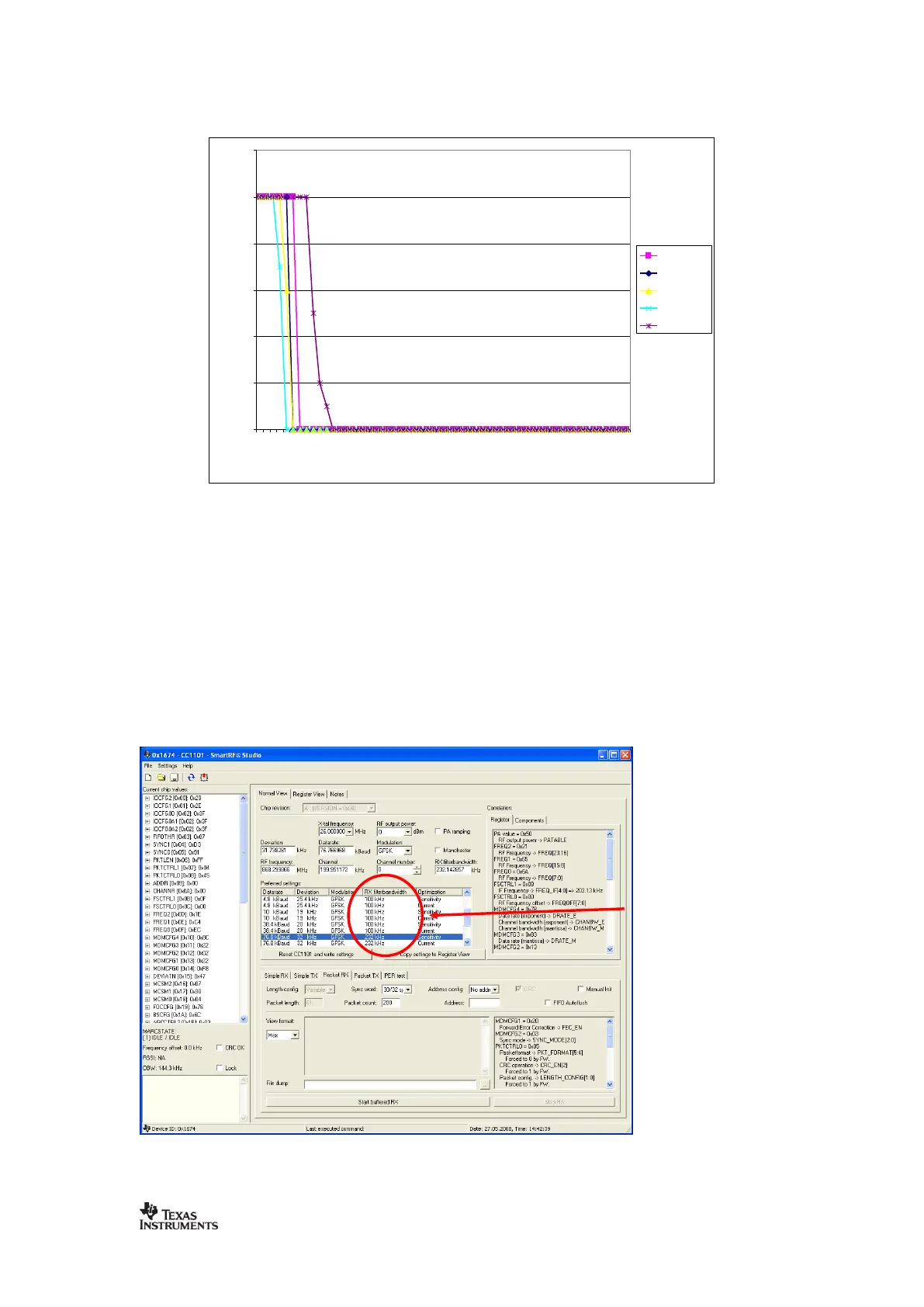Click the File dump path field
The image size is (924, 1307).
tap(390, 1084)
